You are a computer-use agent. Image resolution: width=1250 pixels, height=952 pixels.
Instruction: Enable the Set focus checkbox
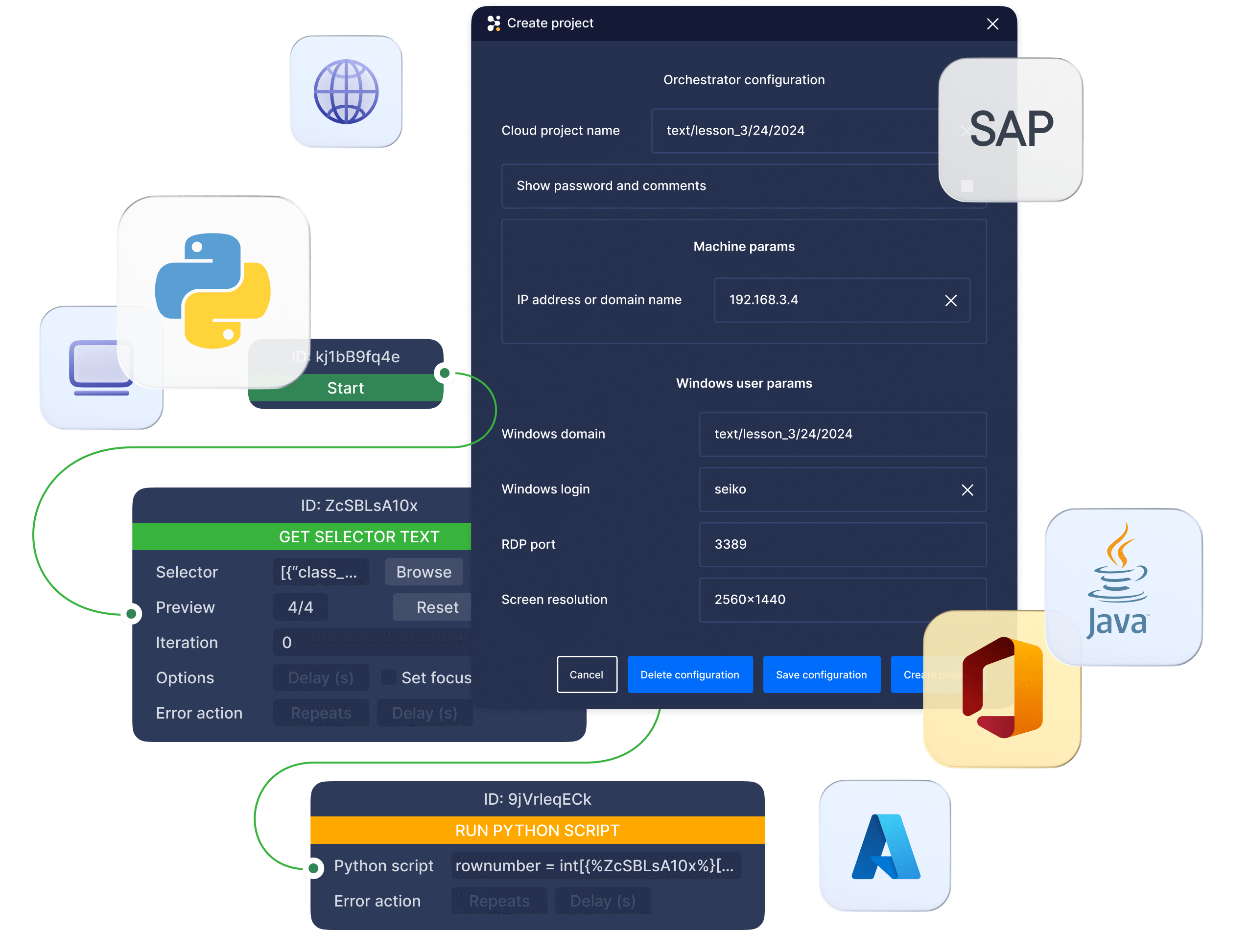(388, 677)
